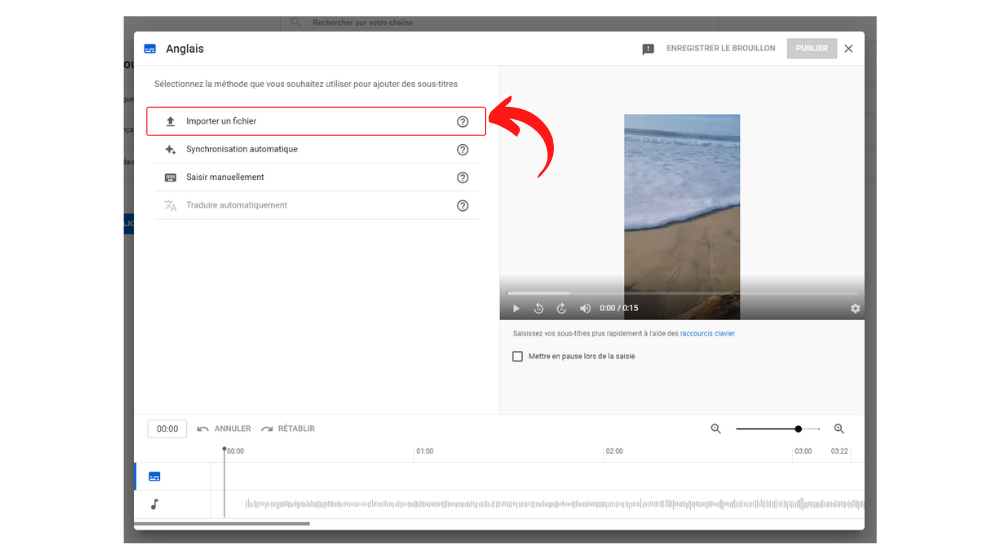Select the audio track music note icon
Viewport: 1000px width, 560px height.
click(x=154, y=504)
